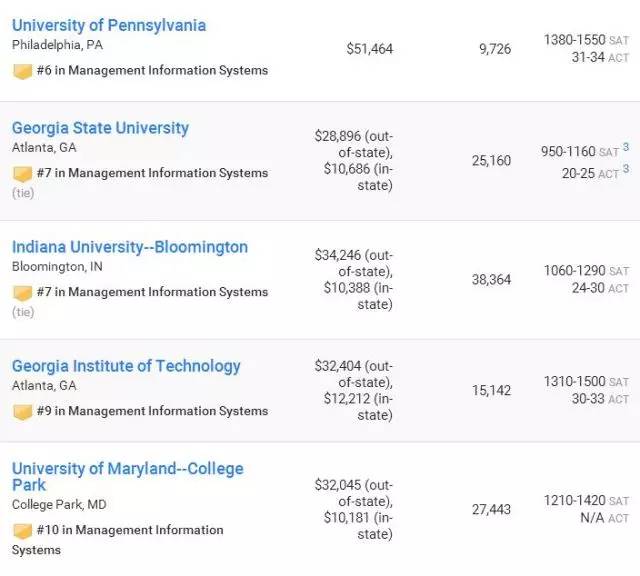640x576 pixels.
Task: Click the $51,464 tuition for University of Pennsylvania
Action: tap(370, 48)
